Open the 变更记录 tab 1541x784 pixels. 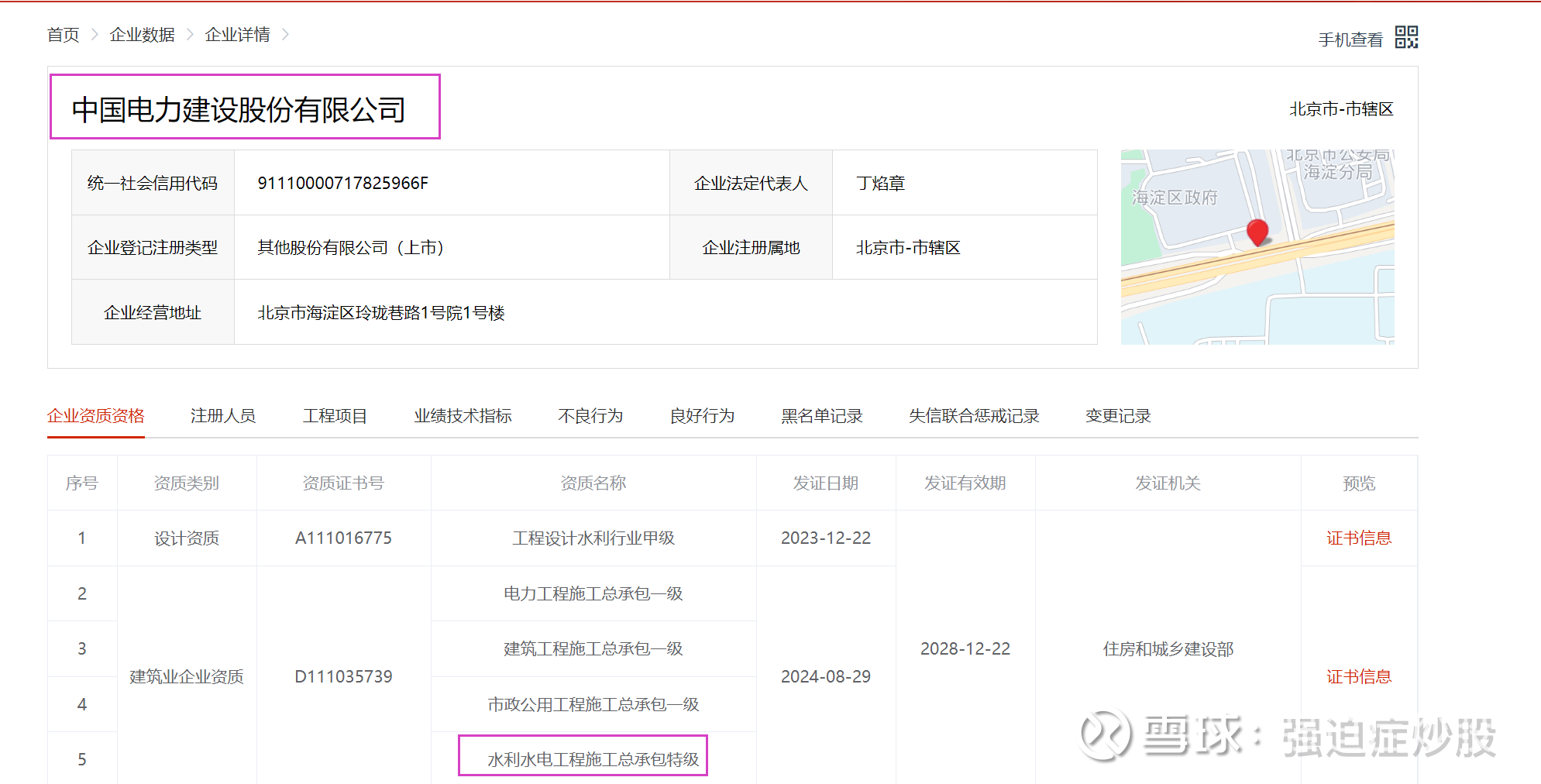(x=1118, y=416)
